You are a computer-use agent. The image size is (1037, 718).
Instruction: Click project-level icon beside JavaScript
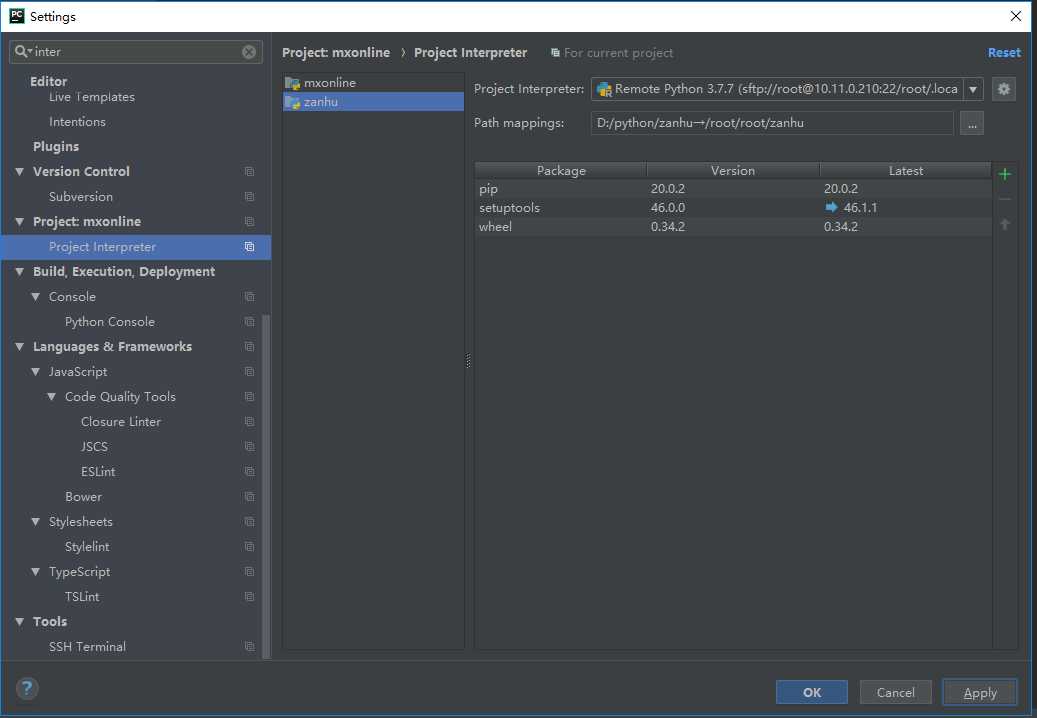click(249, 372)
